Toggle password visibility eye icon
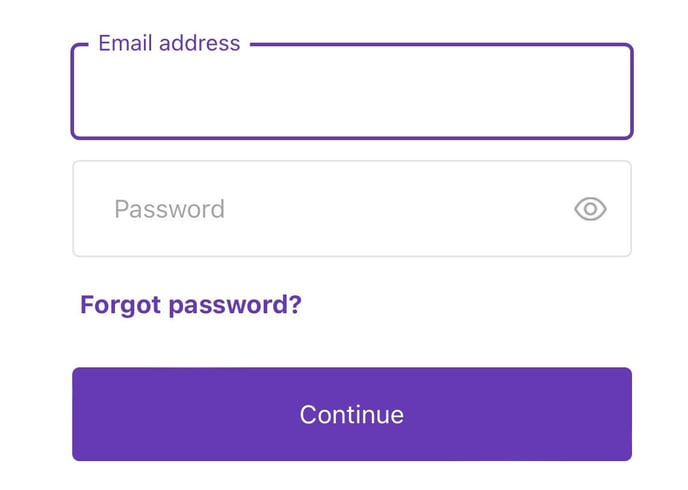 click(x=590, y=209)
